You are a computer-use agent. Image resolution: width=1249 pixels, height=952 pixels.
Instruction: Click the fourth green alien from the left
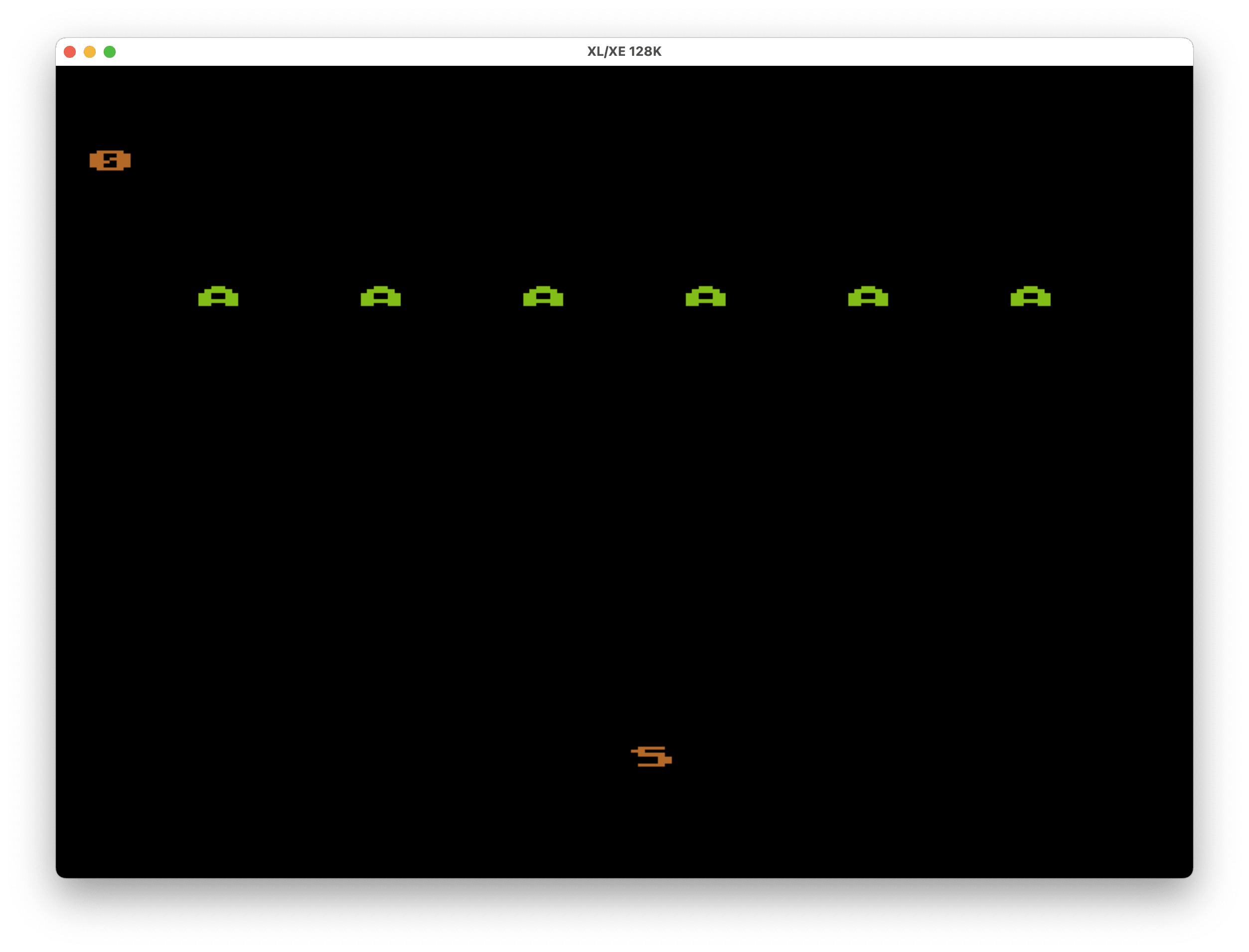coord(706,297)
